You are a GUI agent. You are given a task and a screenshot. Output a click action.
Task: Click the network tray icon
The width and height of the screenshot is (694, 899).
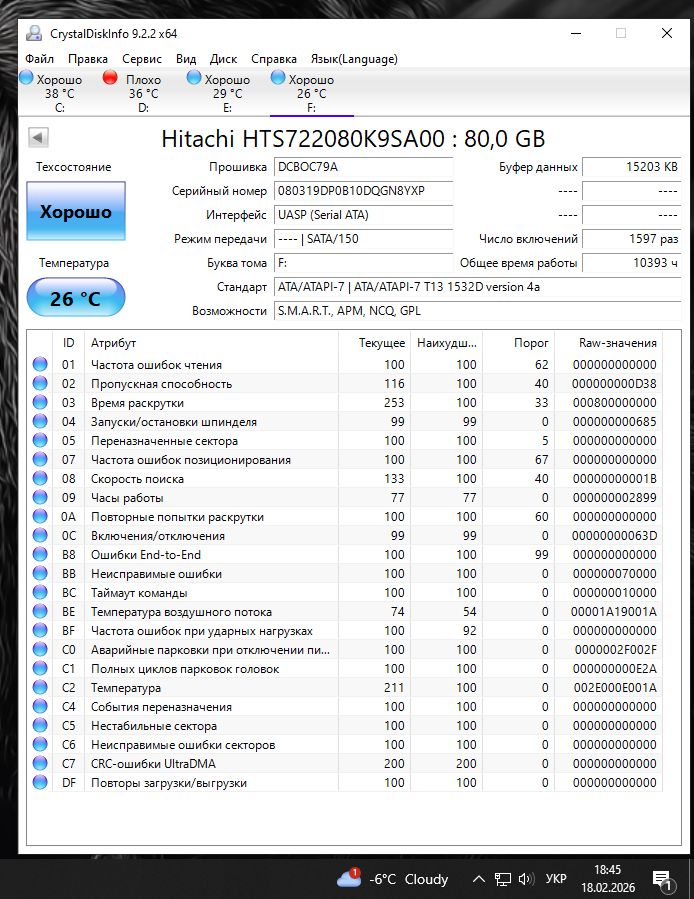coord(503,879)
